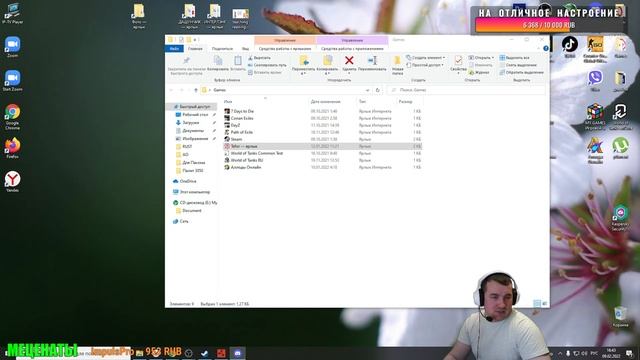Open the Move to (Переместить в) dropdown

[x=303, y=66]
